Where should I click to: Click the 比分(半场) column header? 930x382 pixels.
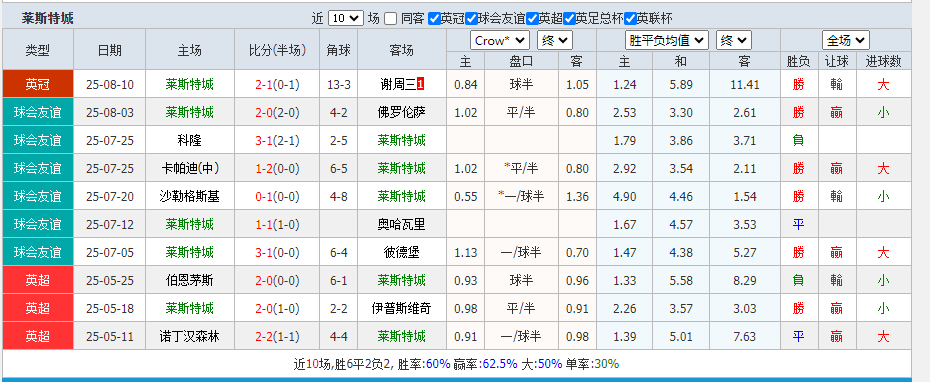pyautogui.click(x=278, y=50)
